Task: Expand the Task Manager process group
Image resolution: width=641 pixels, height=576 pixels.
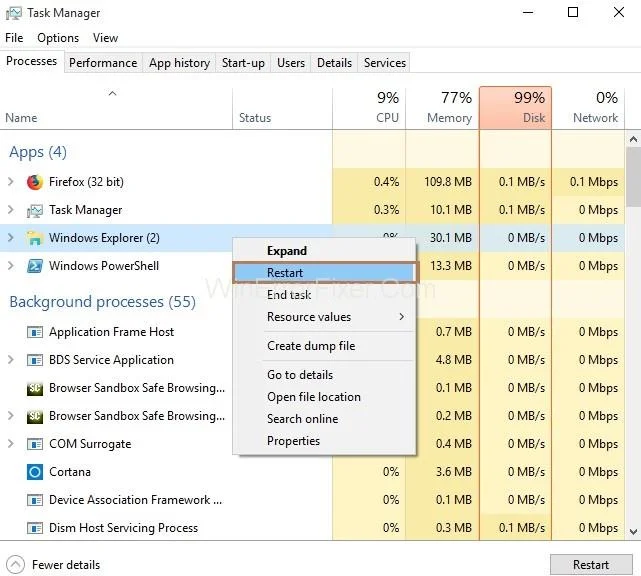Action: pos(11,210)
